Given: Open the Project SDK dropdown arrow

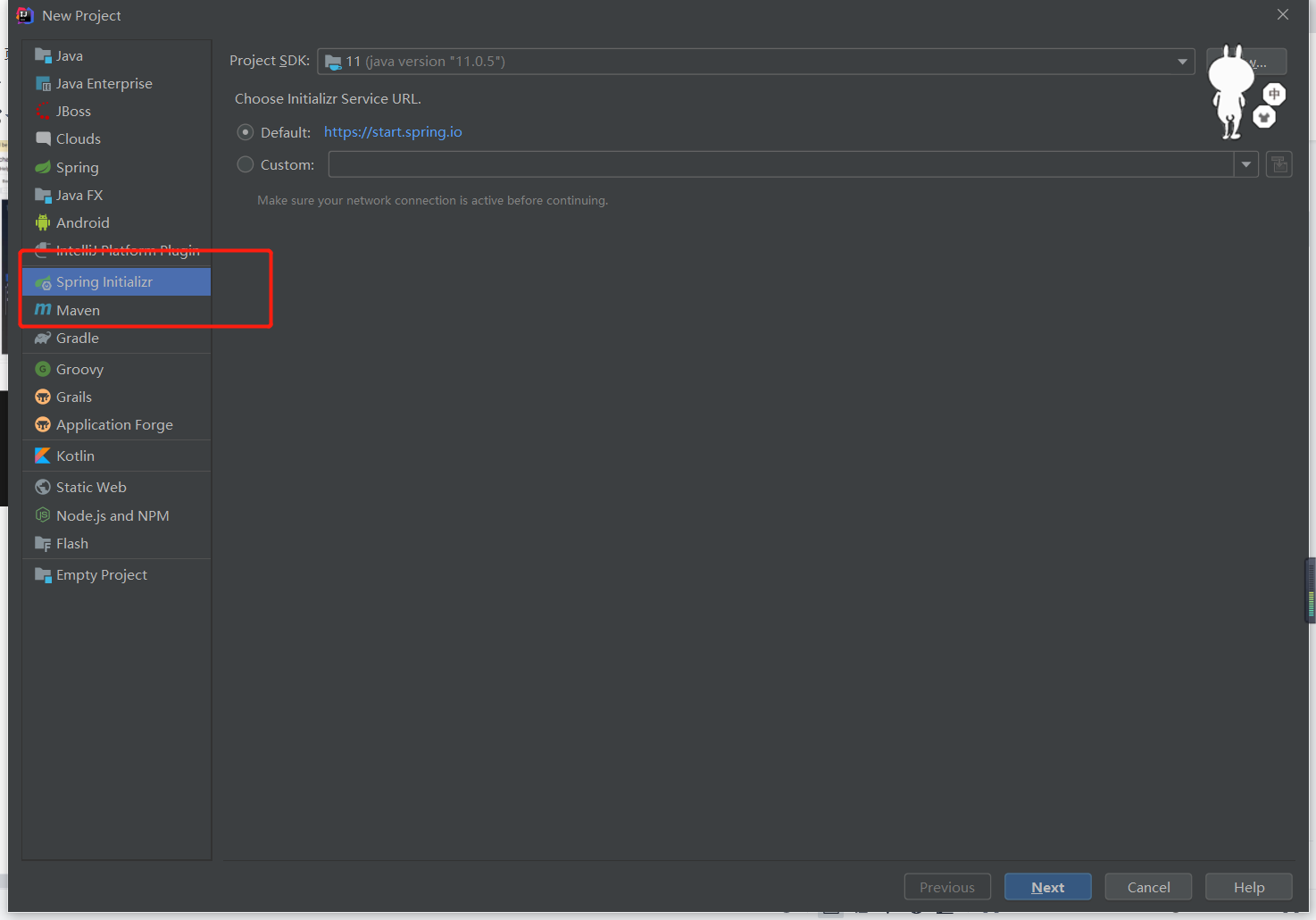Looking at the screenshot, I should click(x=1182, y=62).
